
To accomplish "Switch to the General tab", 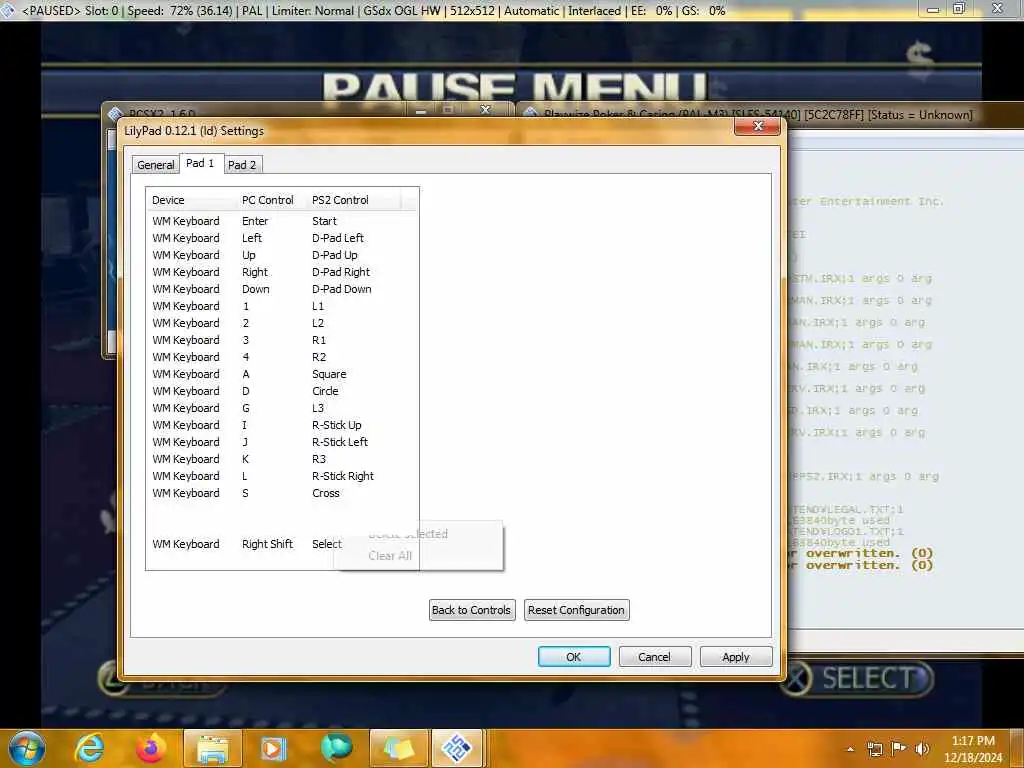I will 155,165.
